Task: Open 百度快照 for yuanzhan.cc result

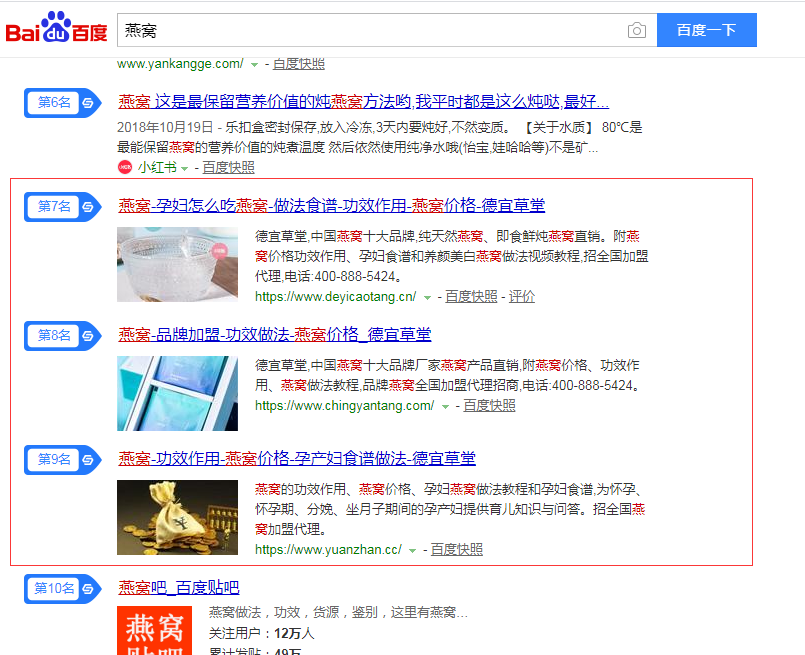Action: 456,550
